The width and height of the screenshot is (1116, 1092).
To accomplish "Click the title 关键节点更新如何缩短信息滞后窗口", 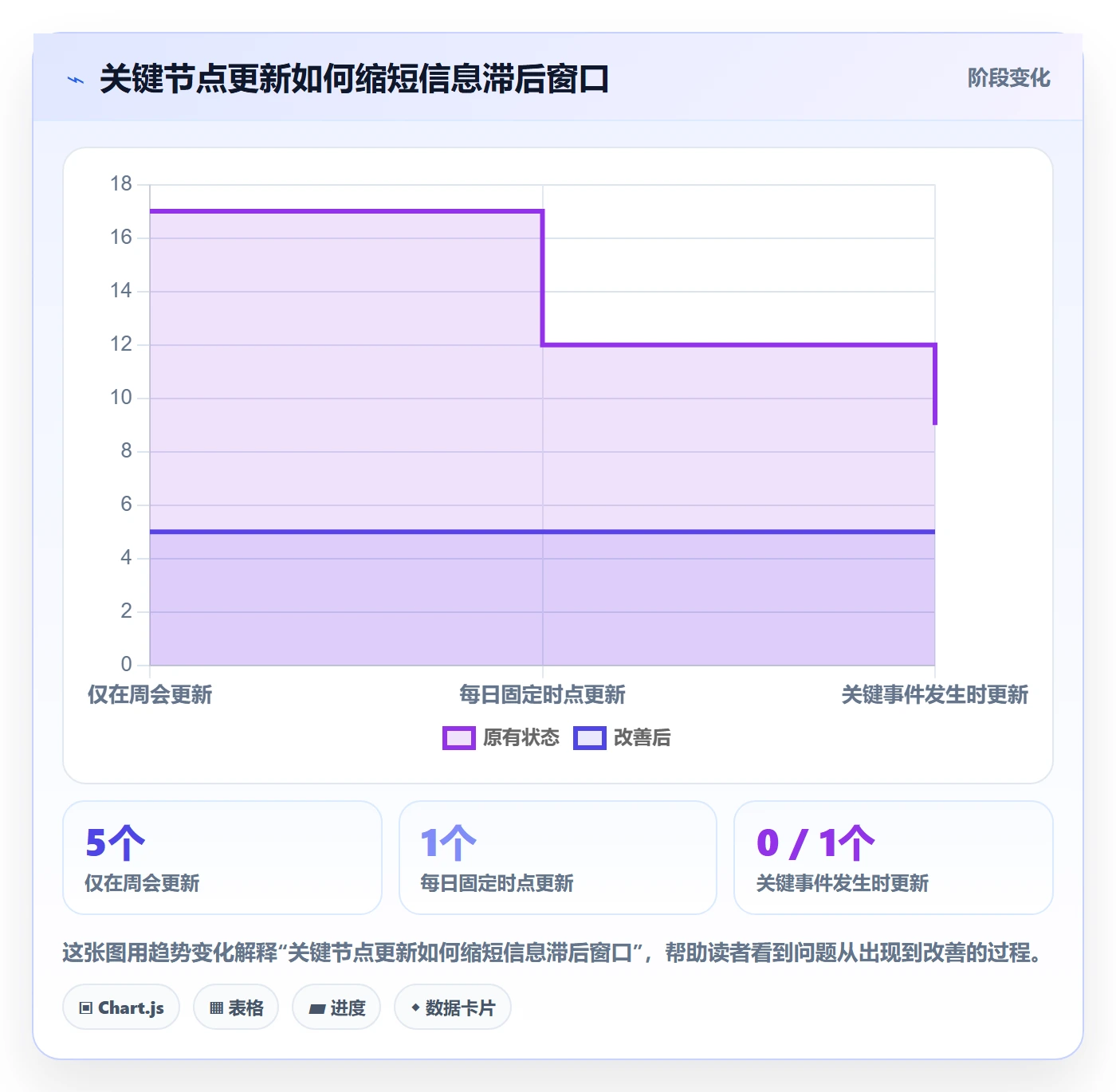I will pos(355,80).
